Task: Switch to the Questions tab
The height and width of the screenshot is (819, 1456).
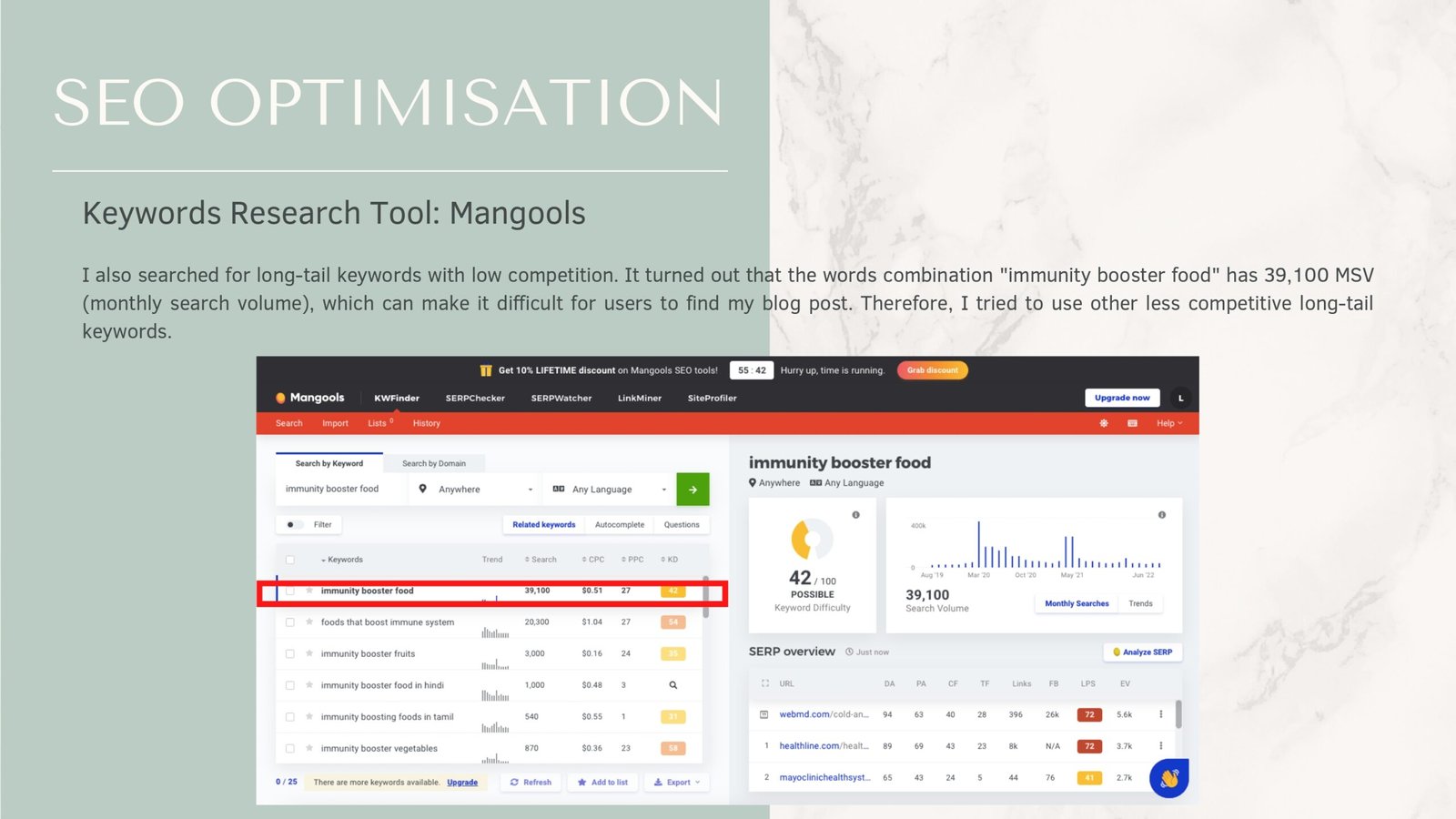Action: click(x=682, y=524)
